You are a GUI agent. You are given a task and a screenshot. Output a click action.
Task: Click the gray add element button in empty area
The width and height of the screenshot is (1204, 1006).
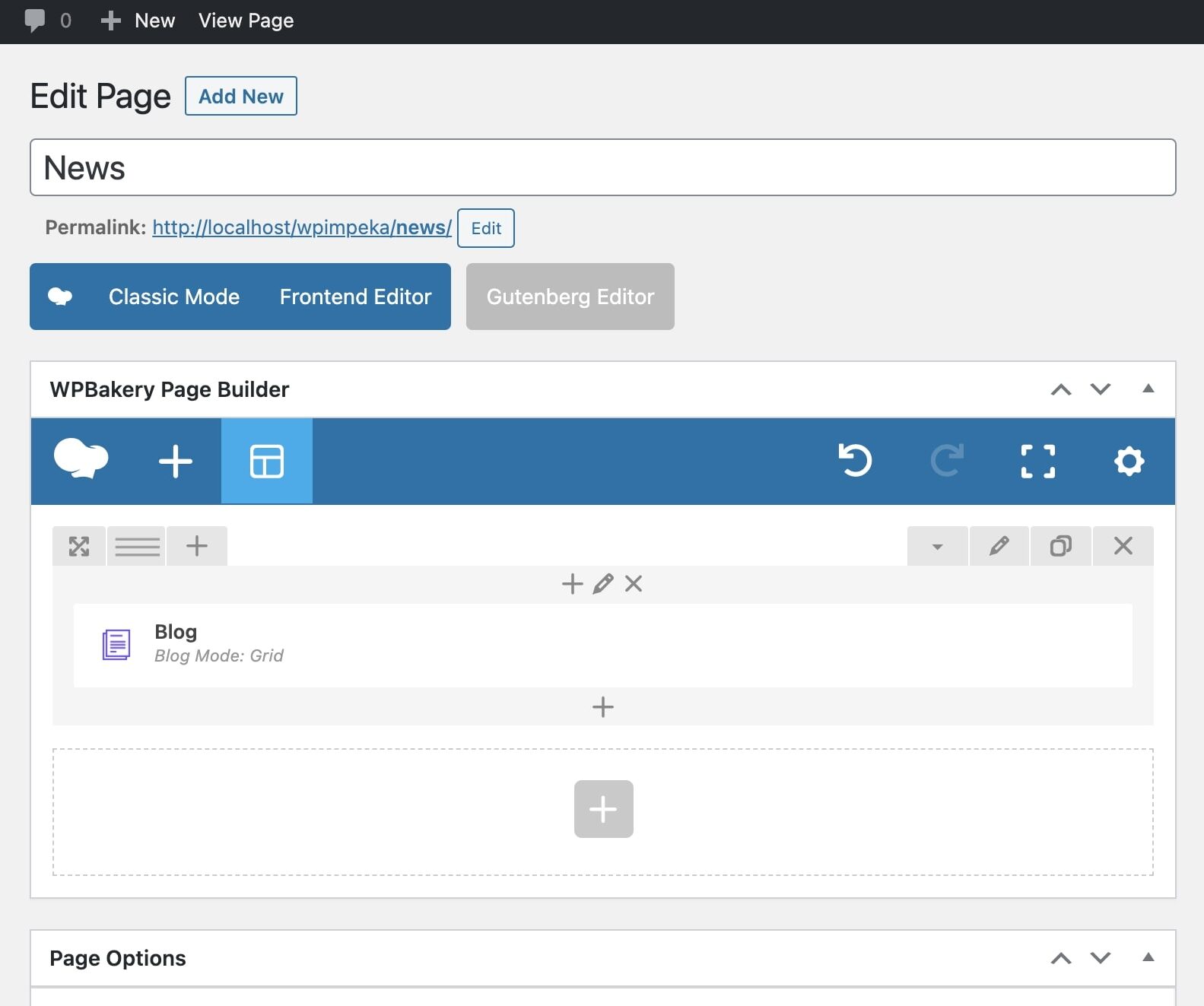point(604,809)
